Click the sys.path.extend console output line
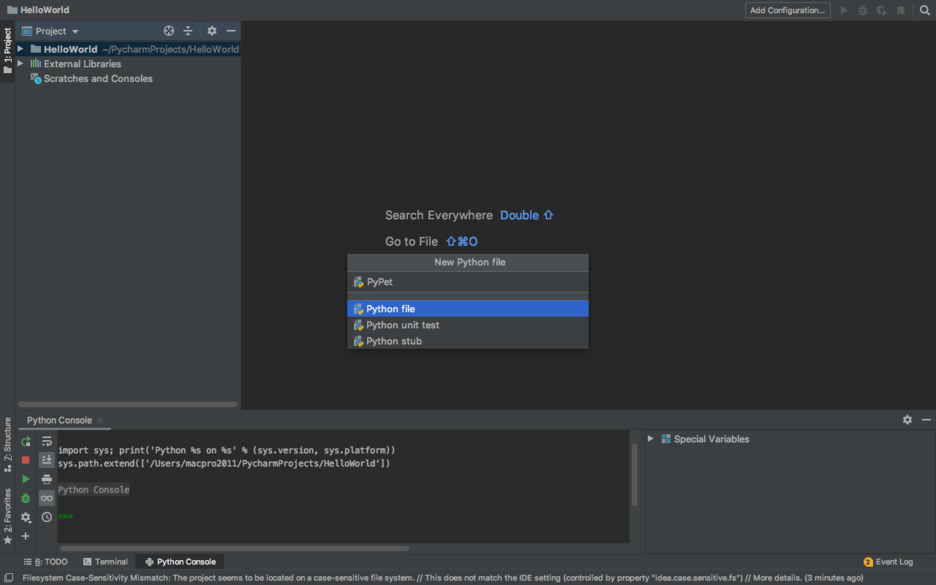 click(224, 463)
